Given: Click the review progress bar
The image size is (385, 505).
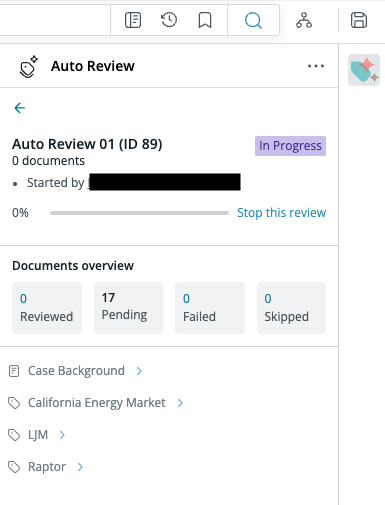Looking at the screenshot, I should pyautogui.click(x=139, y=213).
